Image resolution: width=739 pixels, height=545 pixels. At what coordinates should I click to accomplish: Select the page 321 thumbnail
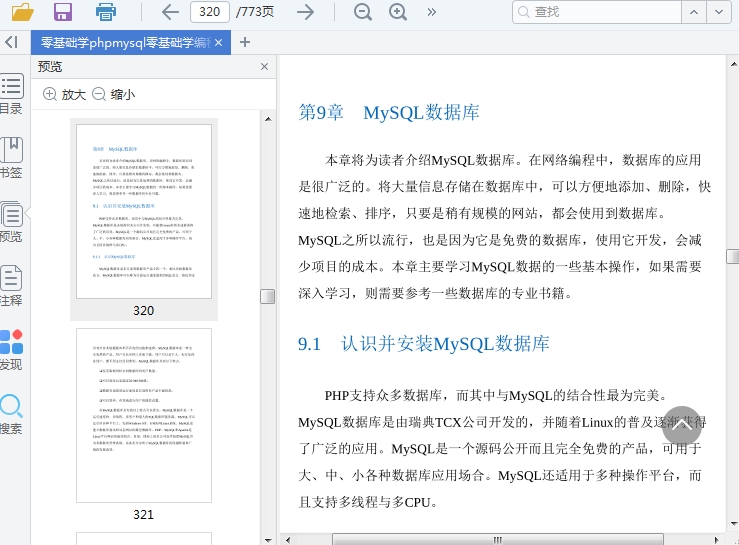[144, 415]
